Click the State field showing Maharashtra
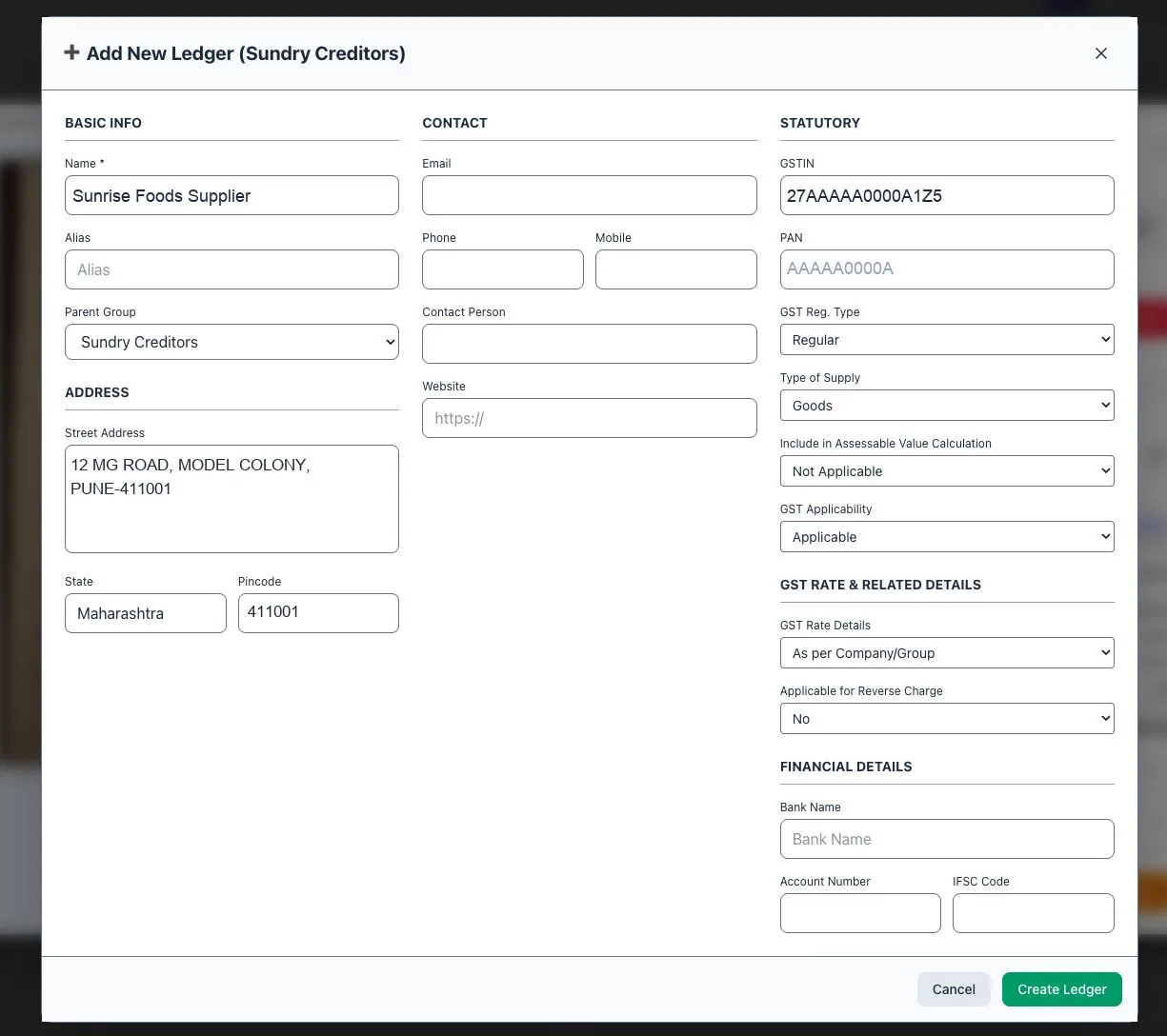This screenshot has height=1036, width=1167. coord(146,613)
